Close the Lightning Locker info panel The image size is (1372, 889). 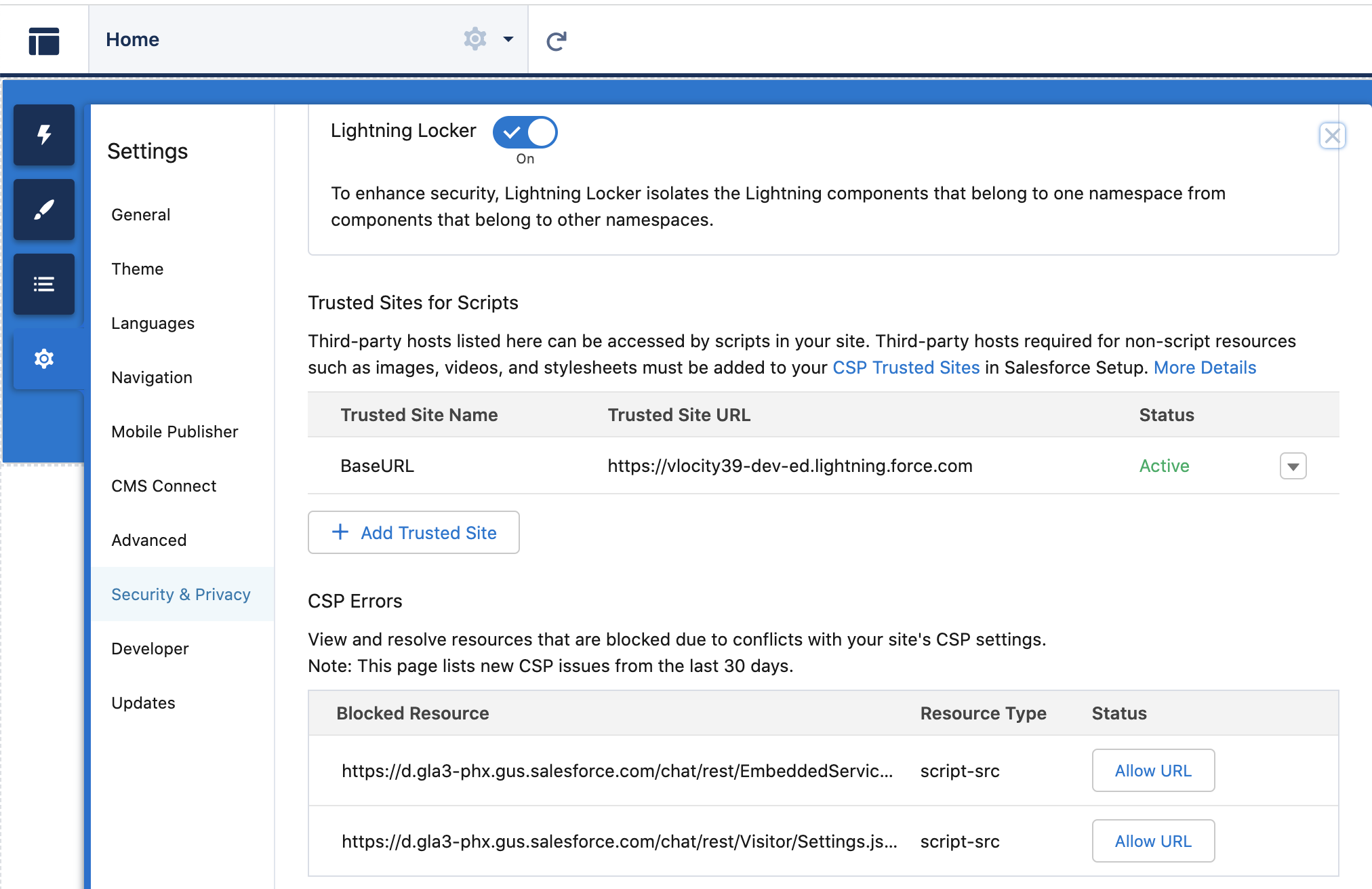(x=1332, y=135)
